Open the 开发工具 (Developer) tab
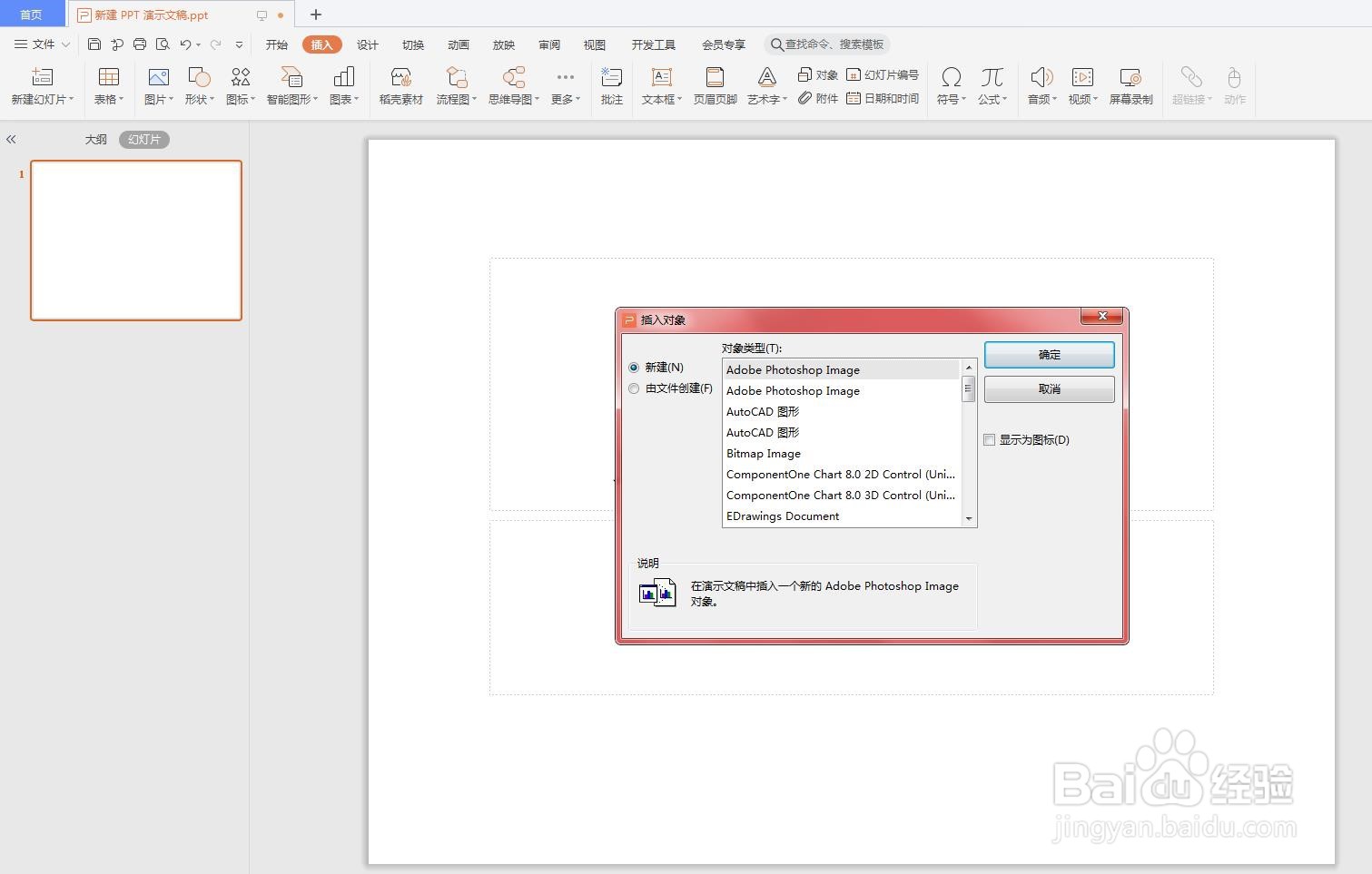The image size is (1372, 874). [654, 44]
